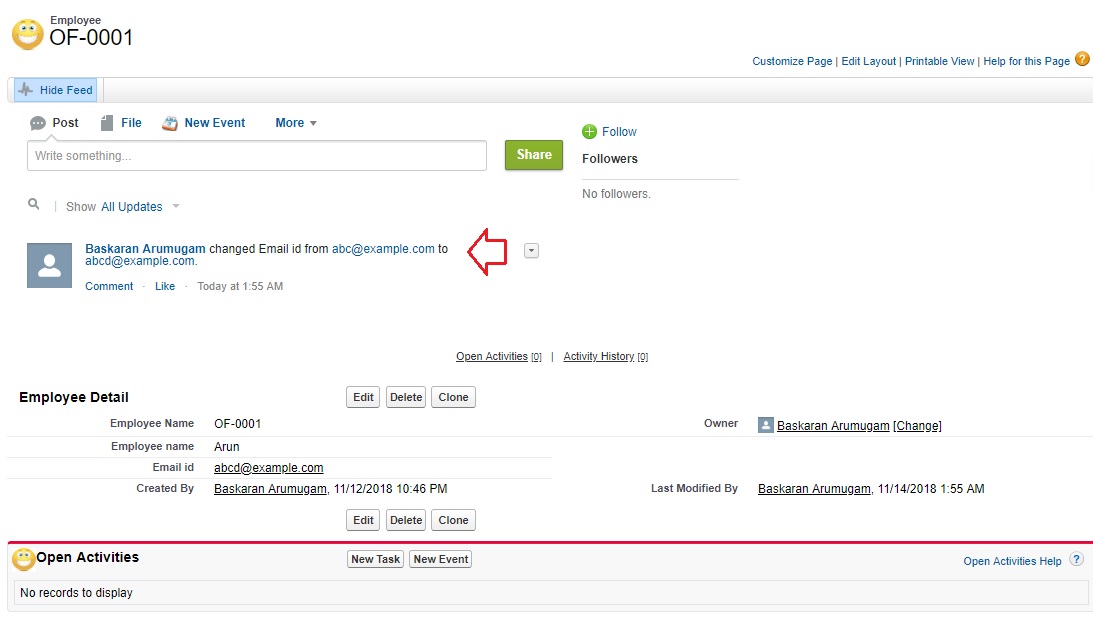Click the Edit button in Employee Detail

(362, 396)
